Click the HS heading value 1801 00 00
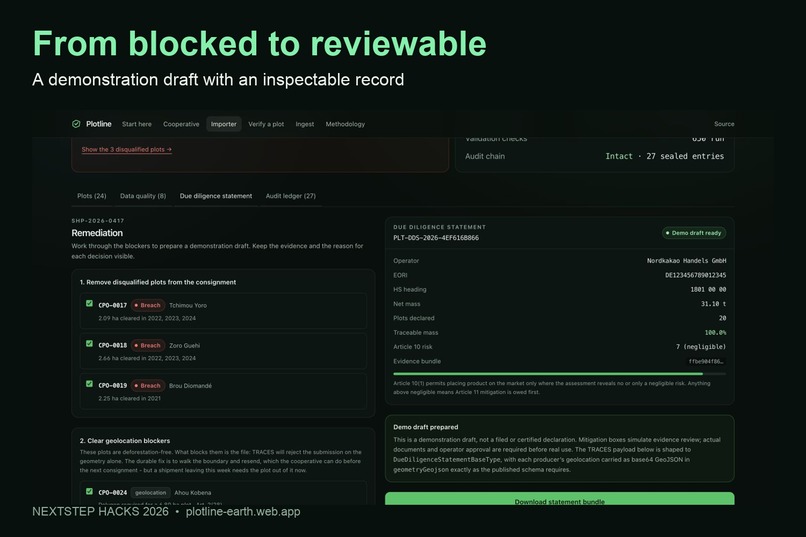The height and width of the screenshot is (537, 806). (x=708, y=289)
